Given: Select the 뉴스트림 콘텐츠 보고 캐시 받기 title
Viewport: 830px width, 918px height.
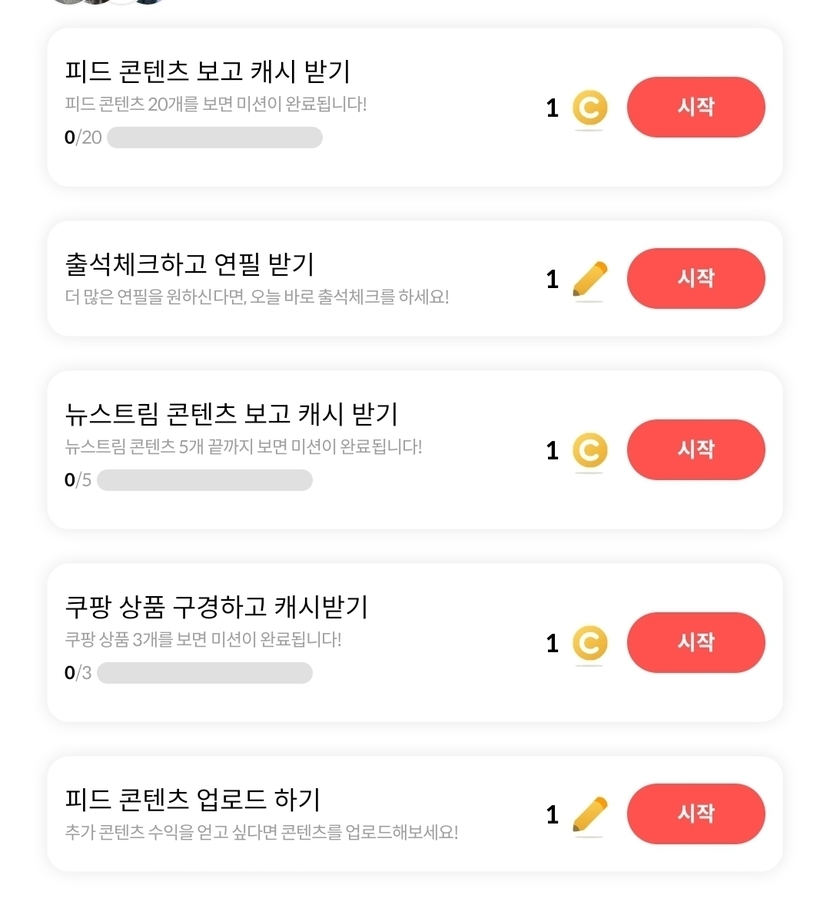Looking at the screenshot, I should pos(231,414).
